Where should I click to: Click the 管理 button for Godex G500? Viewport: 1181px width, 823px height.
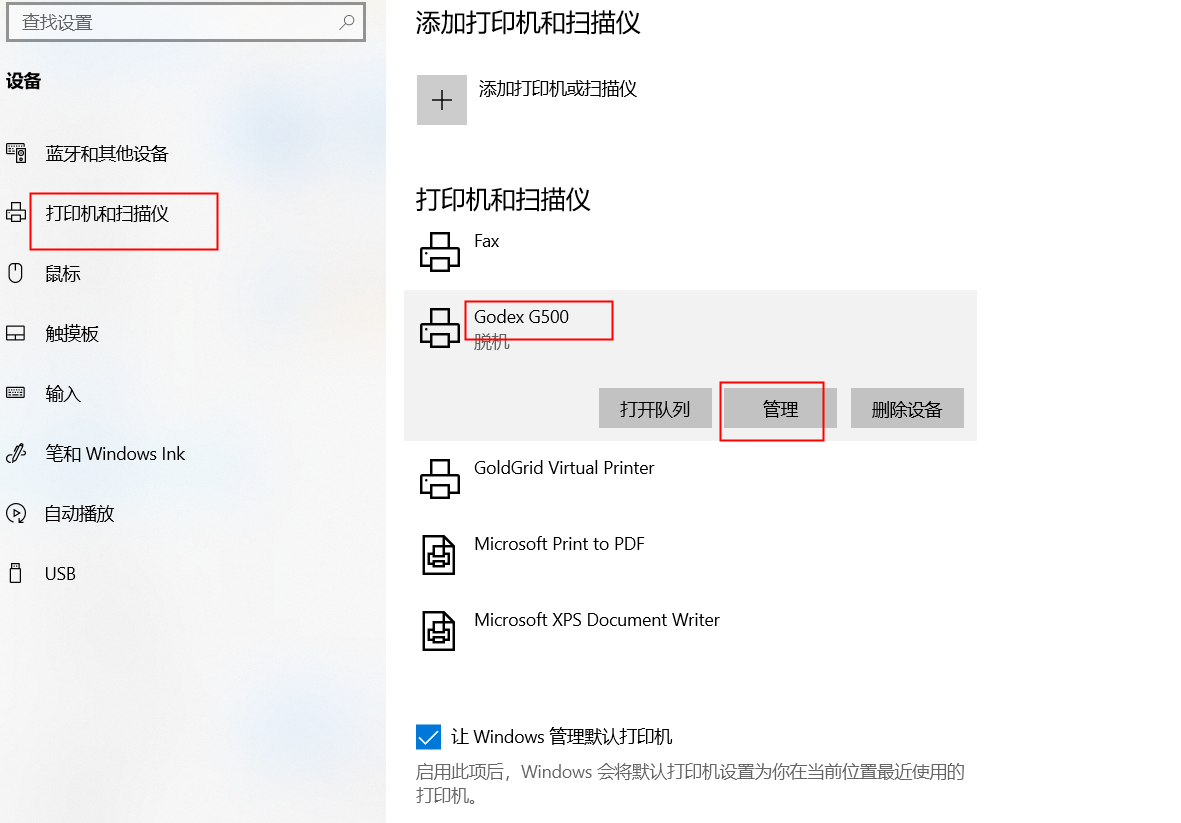coord(780,408)
